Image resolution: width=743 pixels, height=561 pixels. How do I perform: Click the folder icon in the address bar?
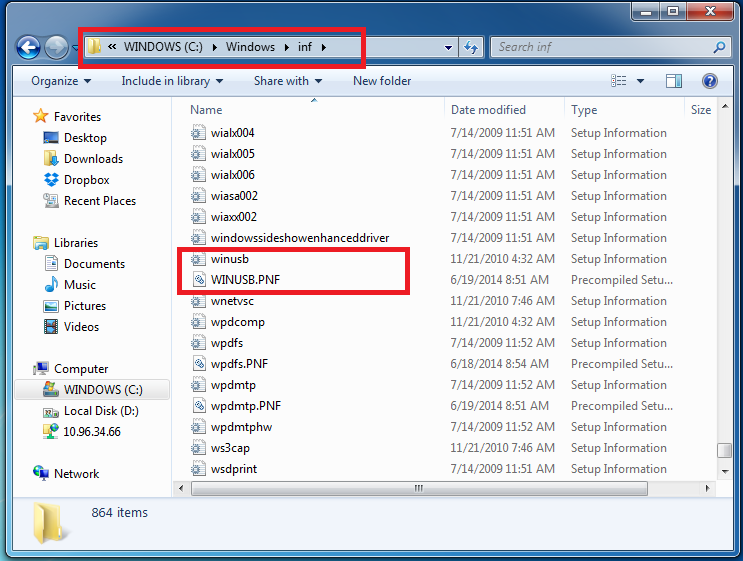(94, 46)
